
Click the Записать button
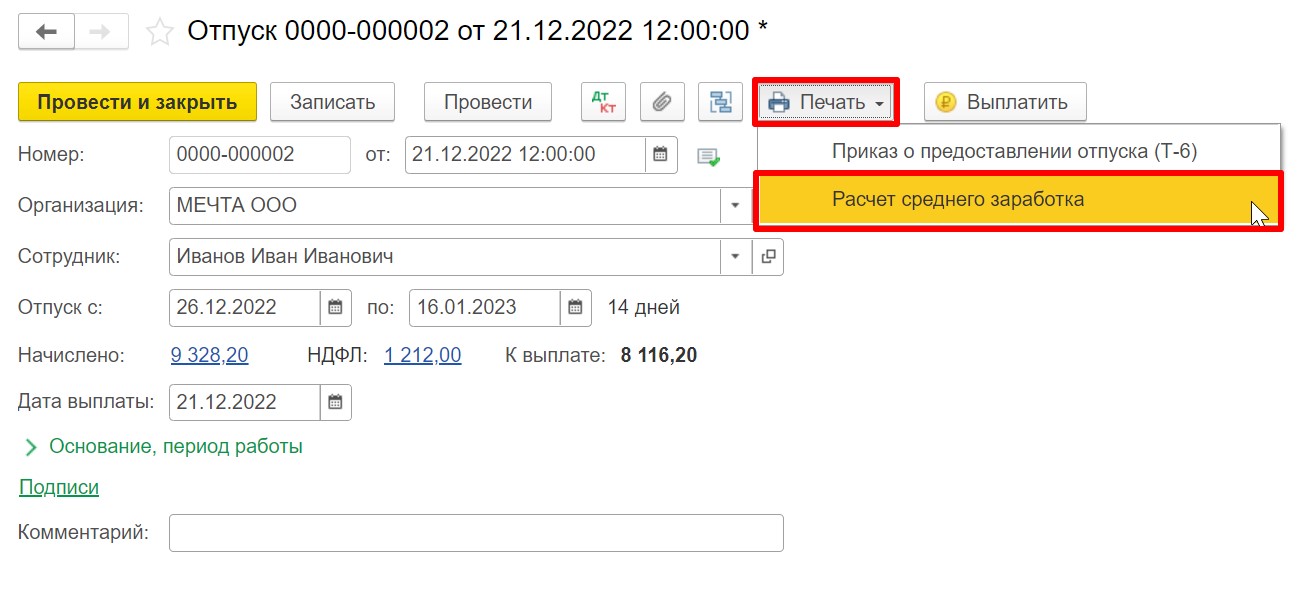(x=332, y=102)
